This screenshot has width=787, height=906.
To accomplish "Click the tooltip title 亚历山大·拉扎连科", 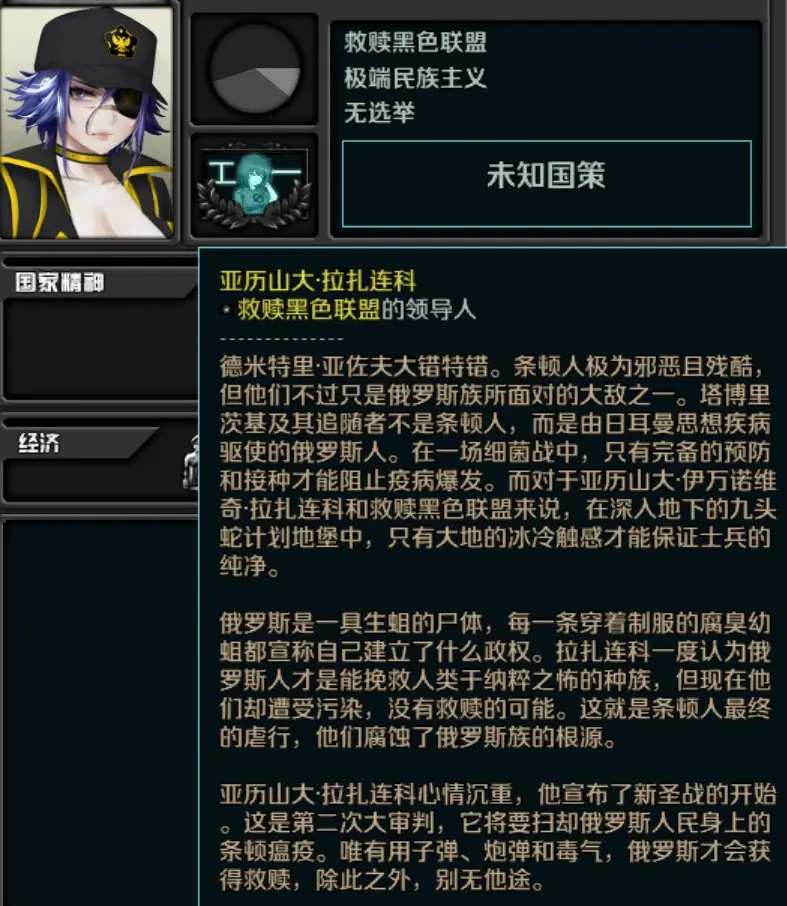I will tap(318, 281).
